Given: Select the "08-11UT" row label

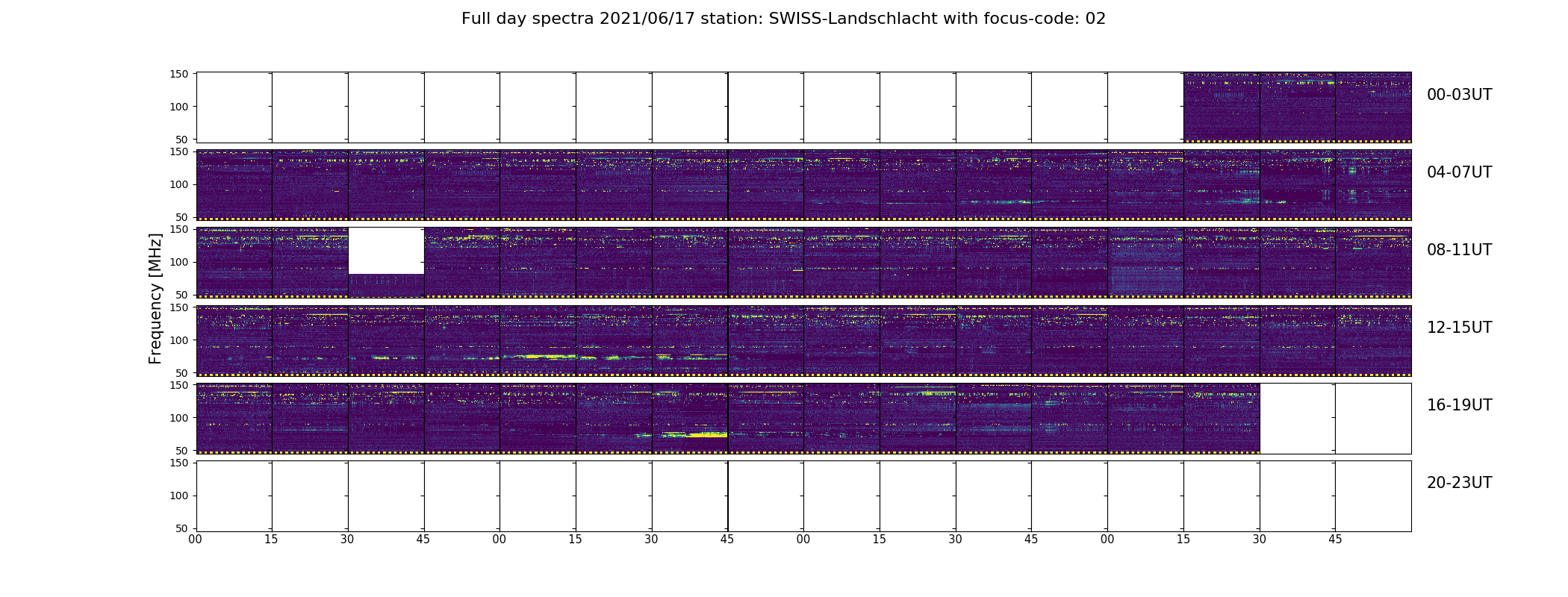Looking at the screenshot, I should point(1459,250).
